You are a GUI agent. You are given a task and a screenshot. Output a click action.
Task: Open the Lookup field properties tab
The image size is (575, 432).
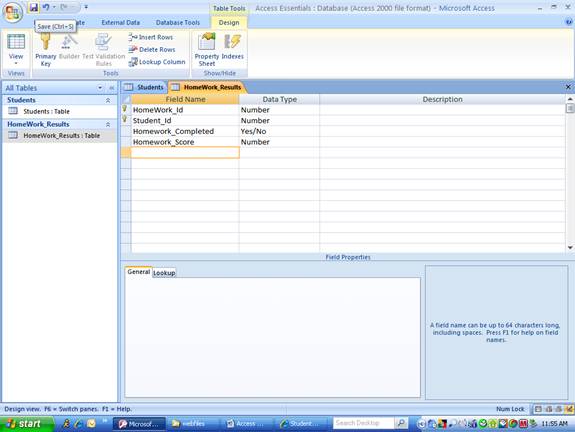164,273
